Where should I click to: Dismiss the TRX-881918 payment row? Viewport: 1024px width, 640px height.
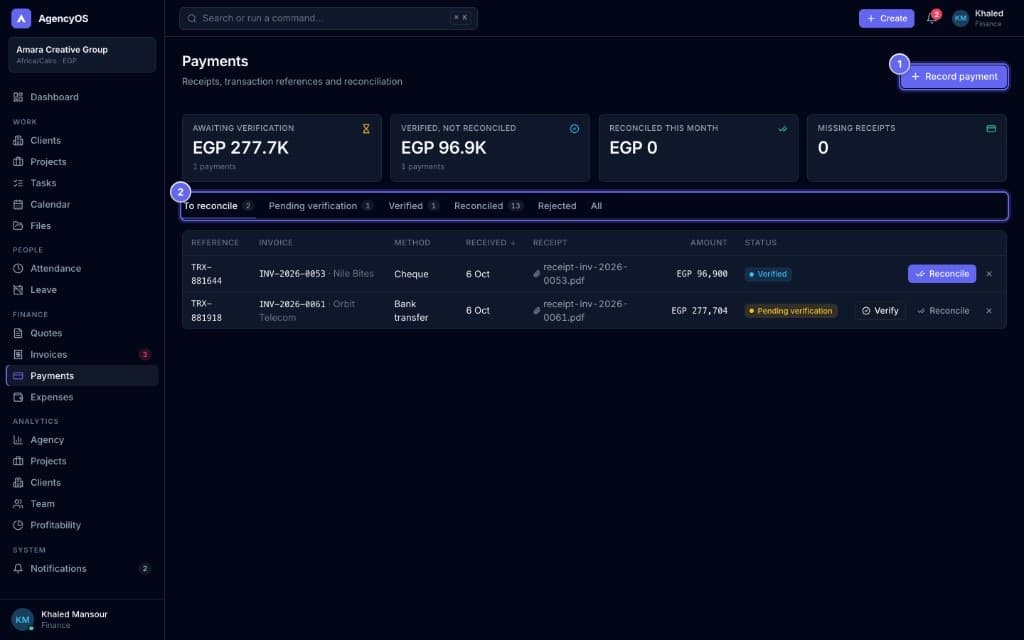pyautogui.click(x=989, y=311)
